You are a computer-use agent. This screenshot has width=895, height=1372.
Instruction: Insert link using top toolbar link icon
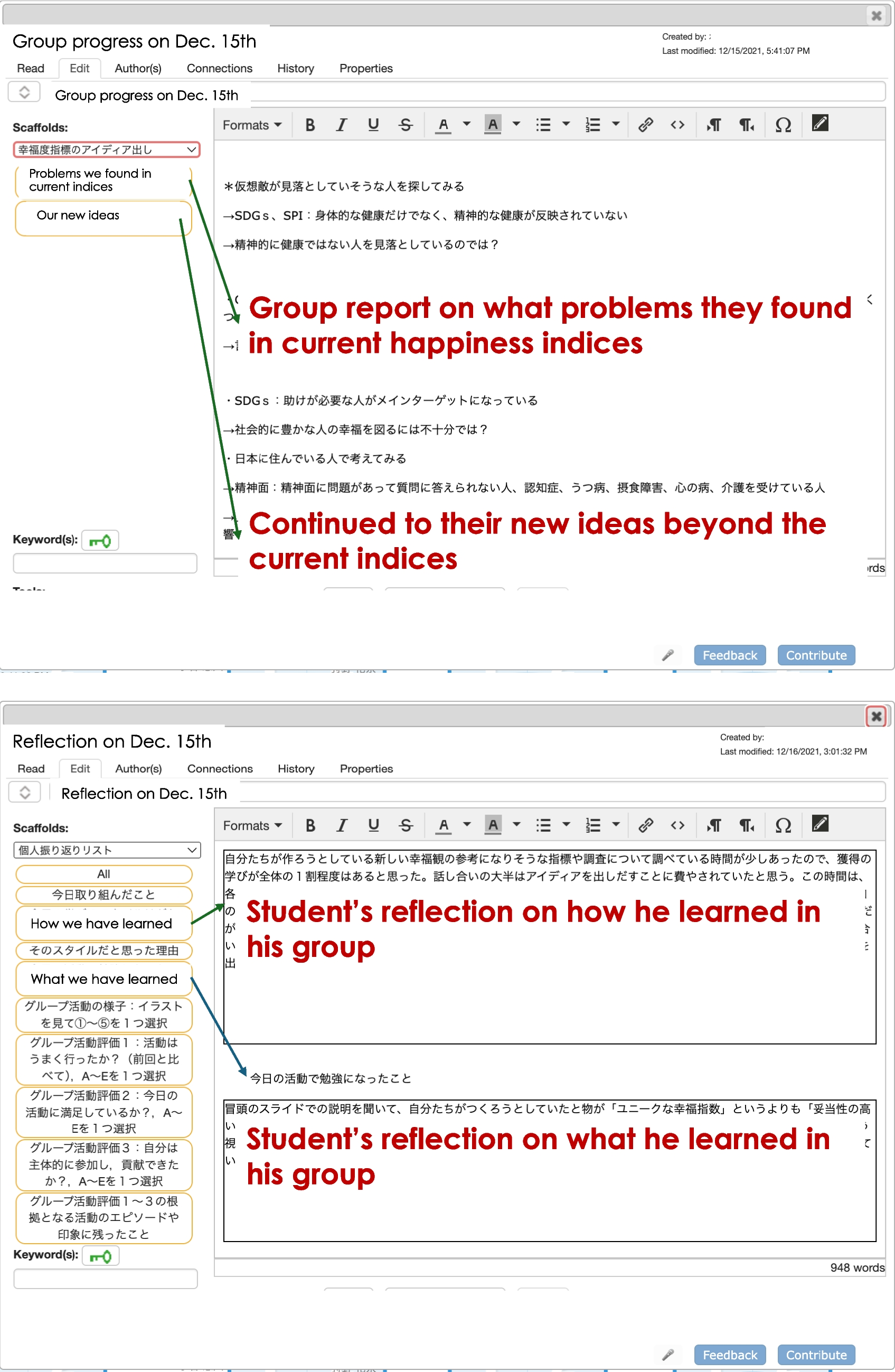[x=645, y=125]
